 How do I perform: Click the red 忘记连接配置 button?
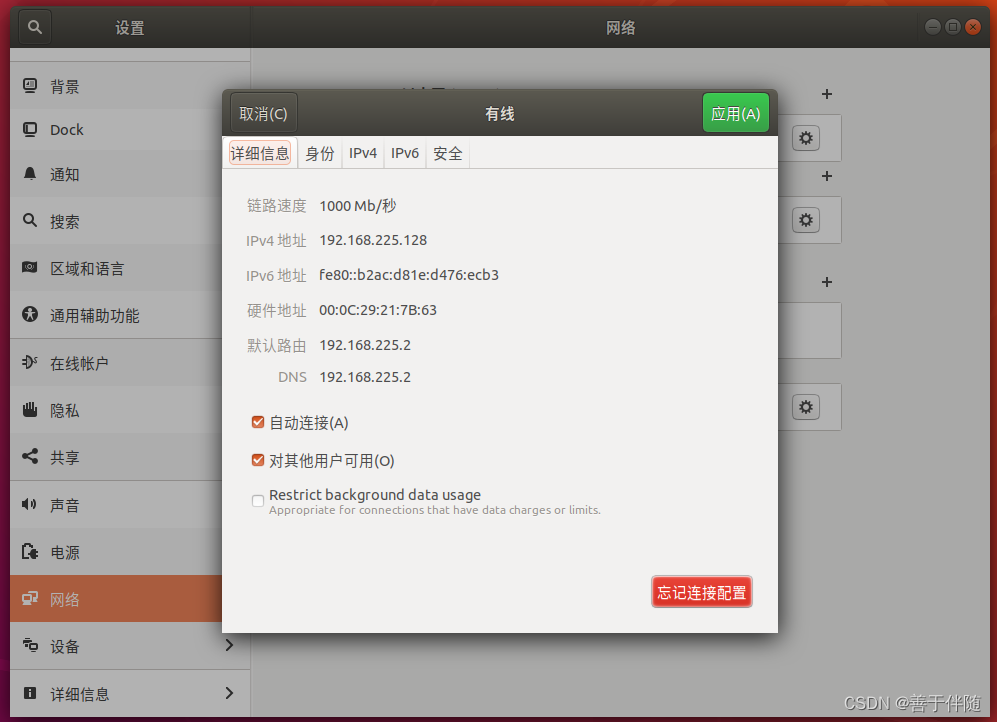pos(702,592)
